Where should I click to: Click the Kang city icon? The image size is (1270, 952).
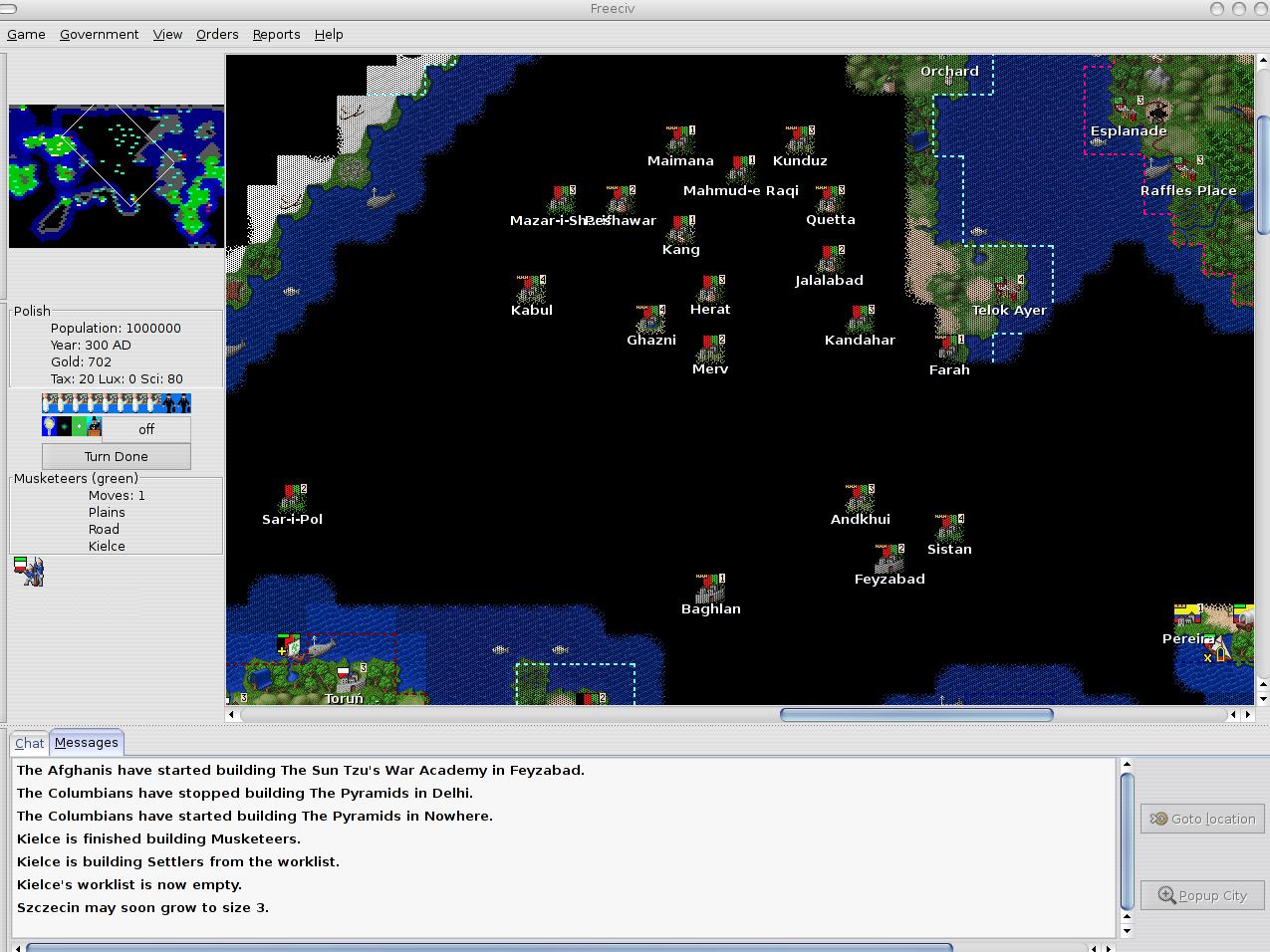point(680,229)
